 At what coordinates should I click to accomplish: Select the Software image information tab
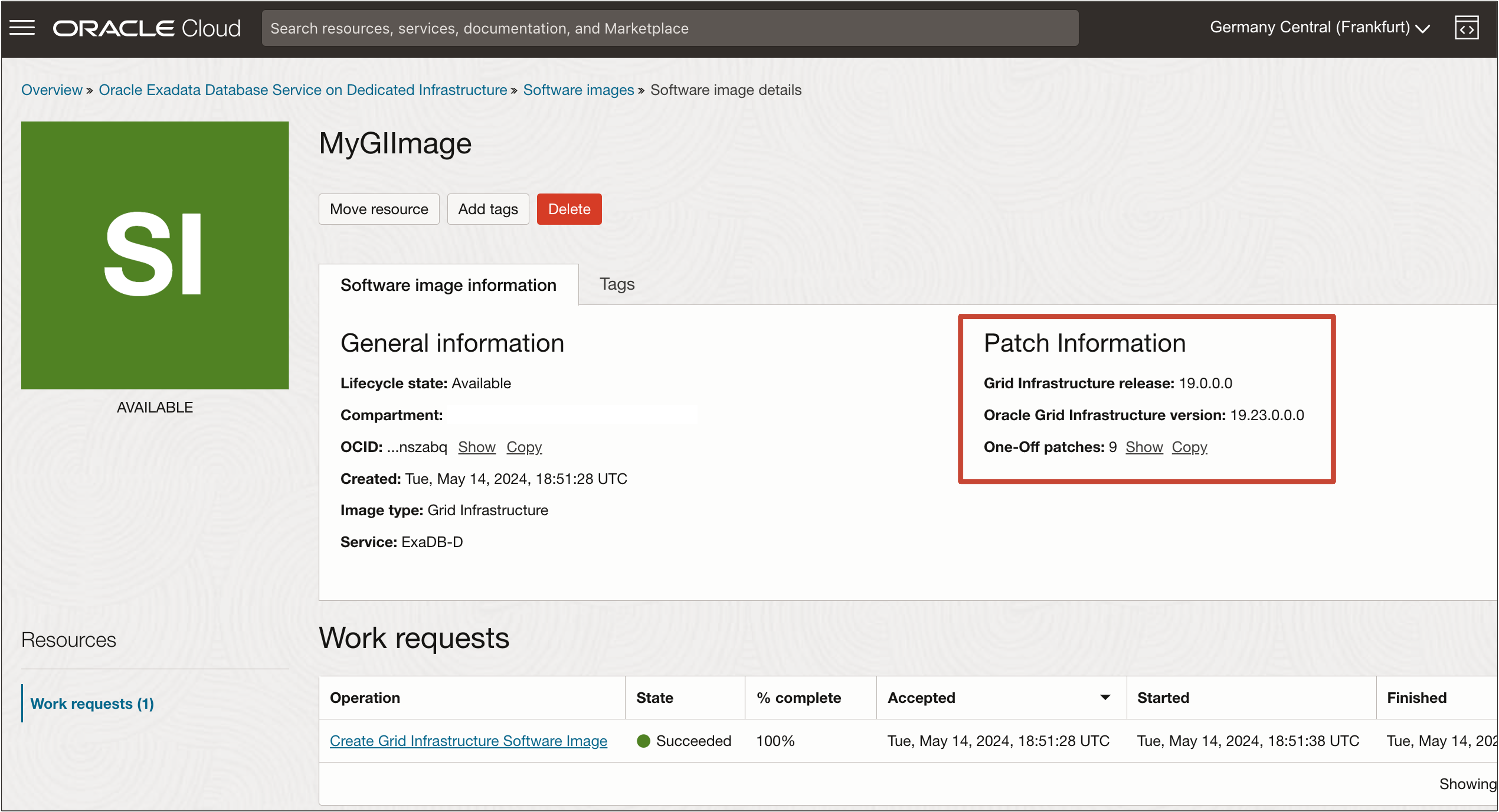(x=448, y=285)
